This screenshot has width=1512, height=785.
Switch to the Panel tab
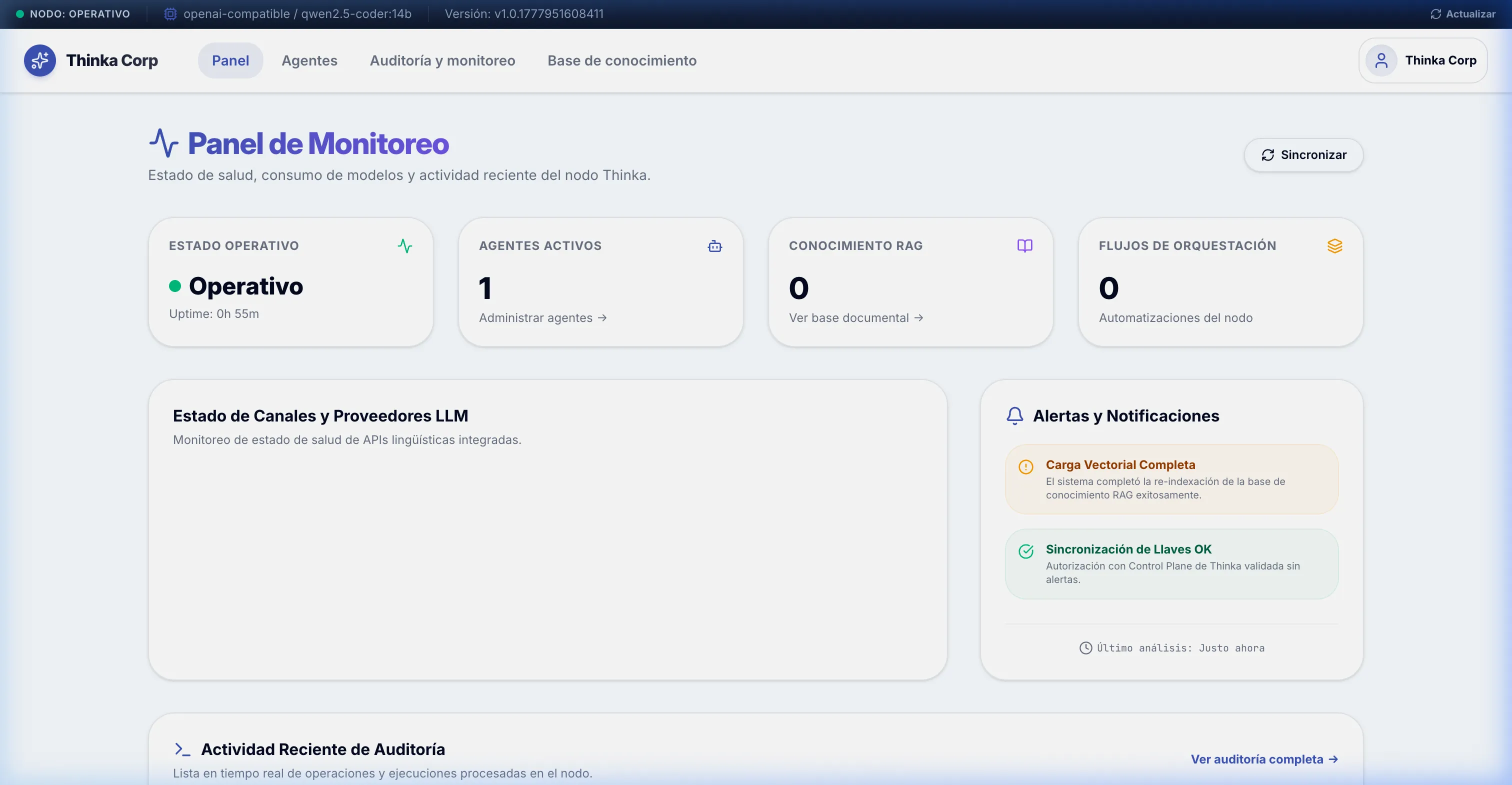coord(230,60)
